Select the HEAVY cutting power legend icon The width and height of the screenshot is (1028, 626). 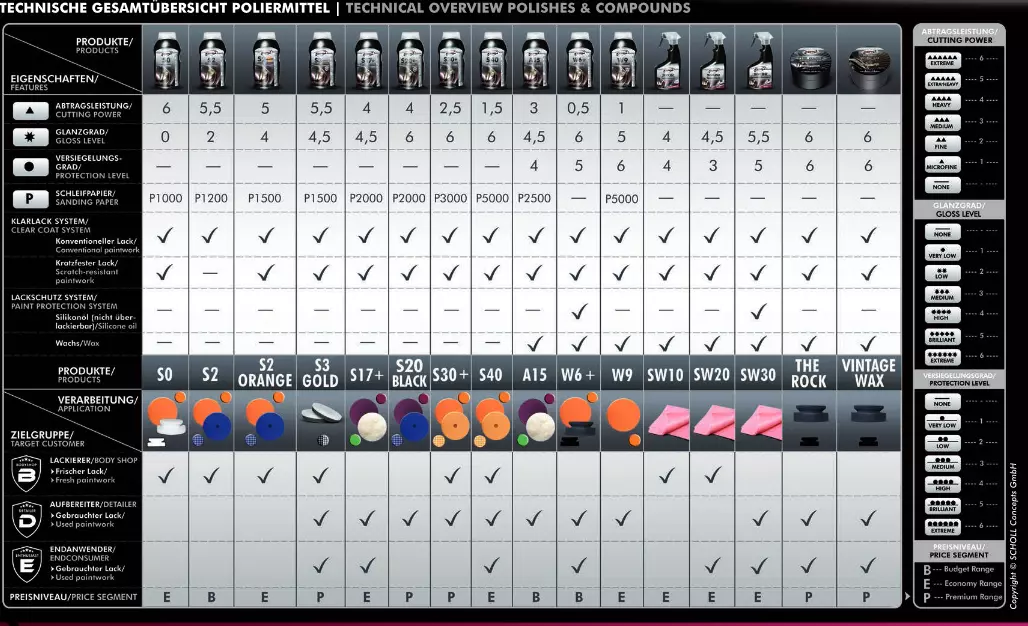943,102
